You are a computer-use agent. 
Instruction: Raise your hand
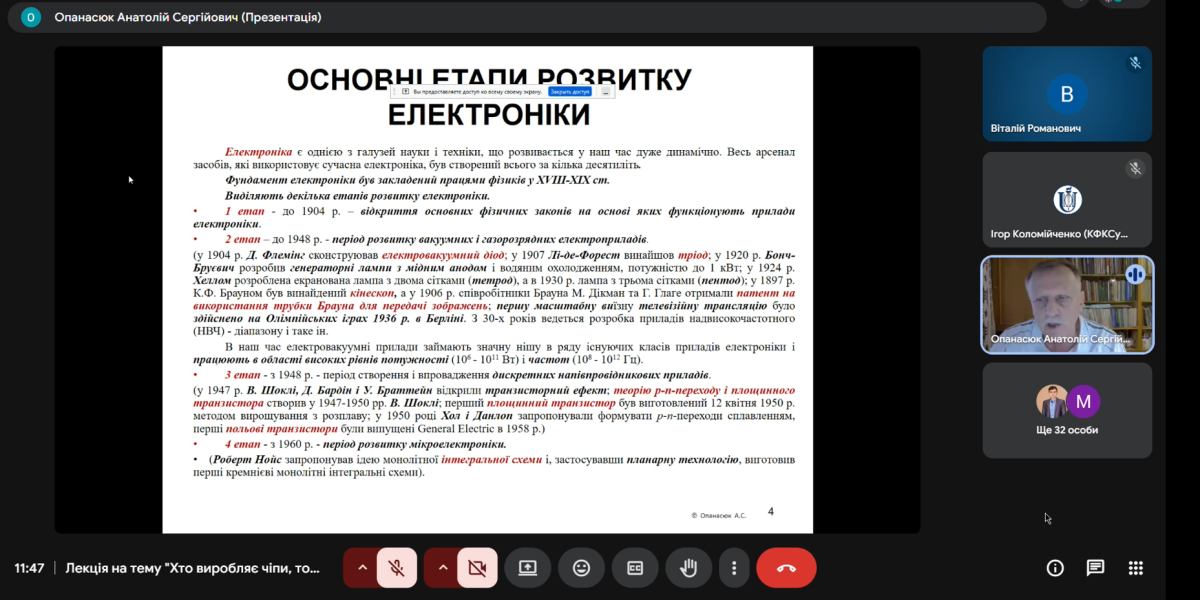tap(688, 568)
